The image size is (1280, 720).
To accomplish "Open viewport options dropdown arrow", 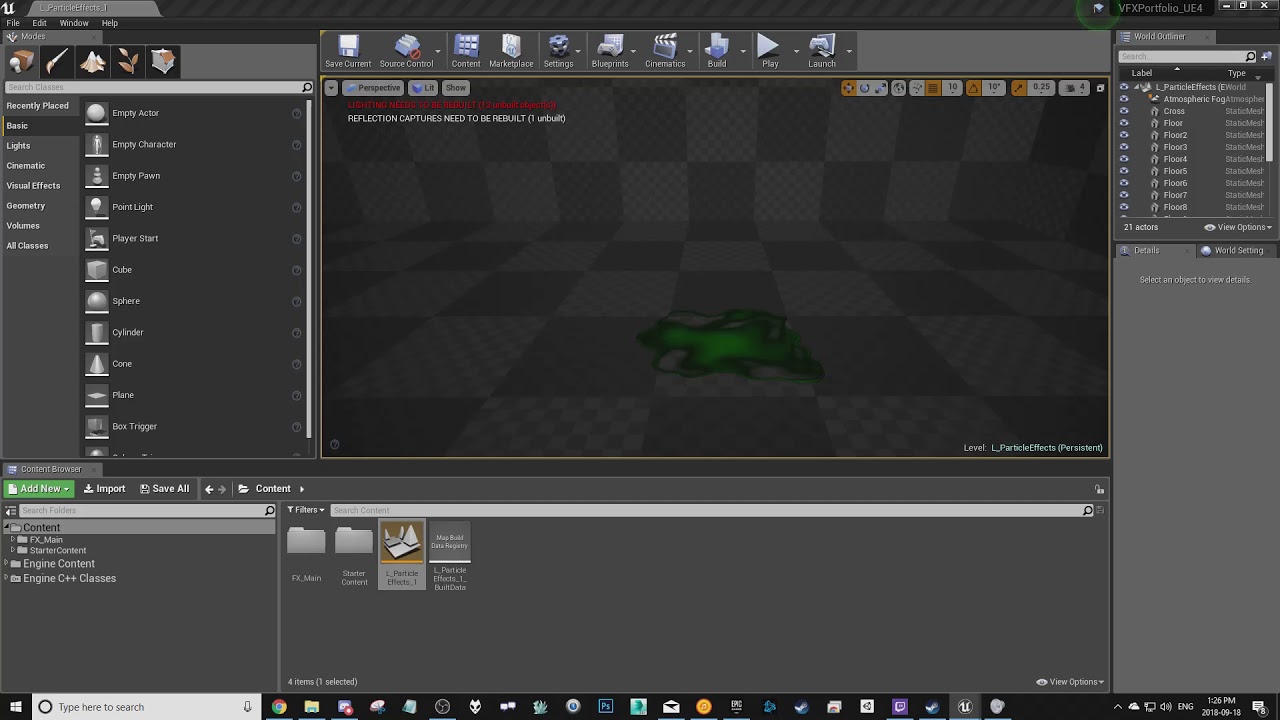I will (x=331, y=88).
